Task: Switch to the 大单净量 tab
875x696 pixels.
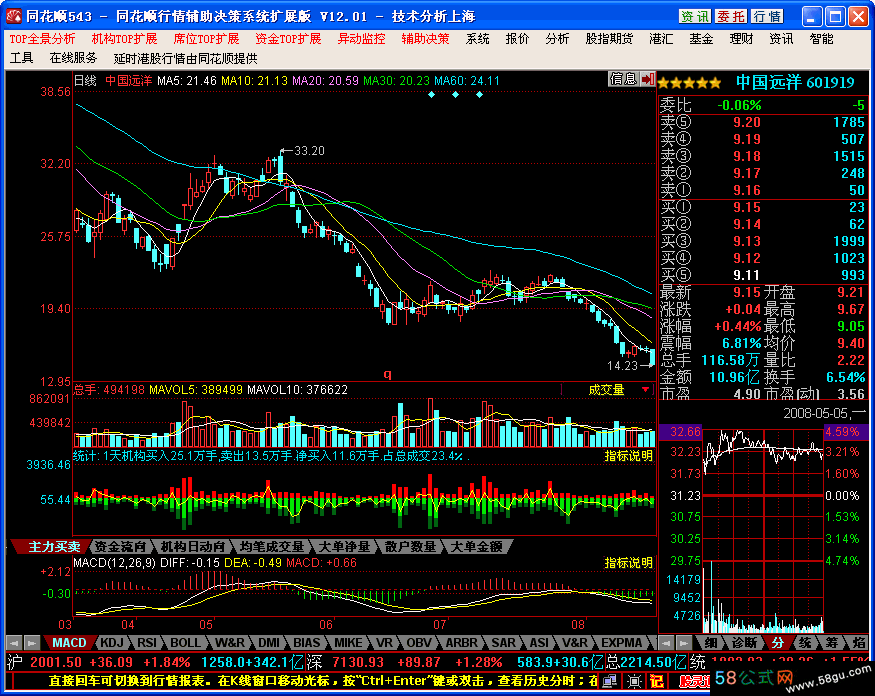Action: pos(344,547)
